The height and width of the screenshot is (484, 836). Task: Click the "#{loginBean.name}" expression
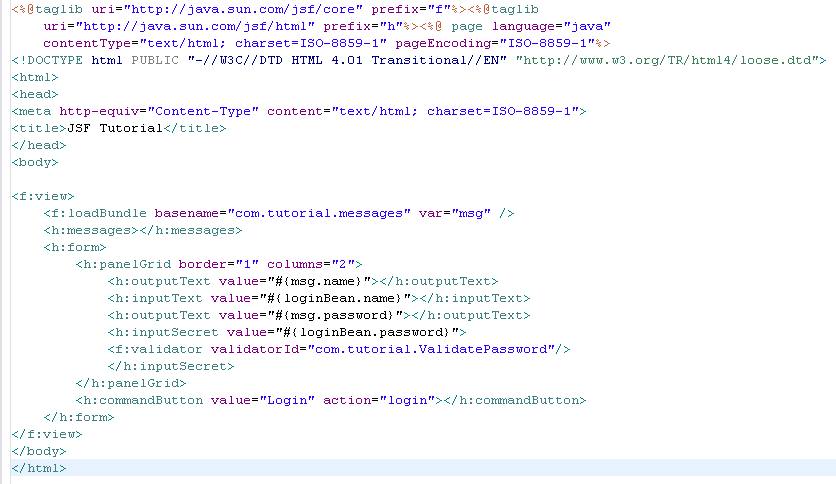(x=335, y=299)
